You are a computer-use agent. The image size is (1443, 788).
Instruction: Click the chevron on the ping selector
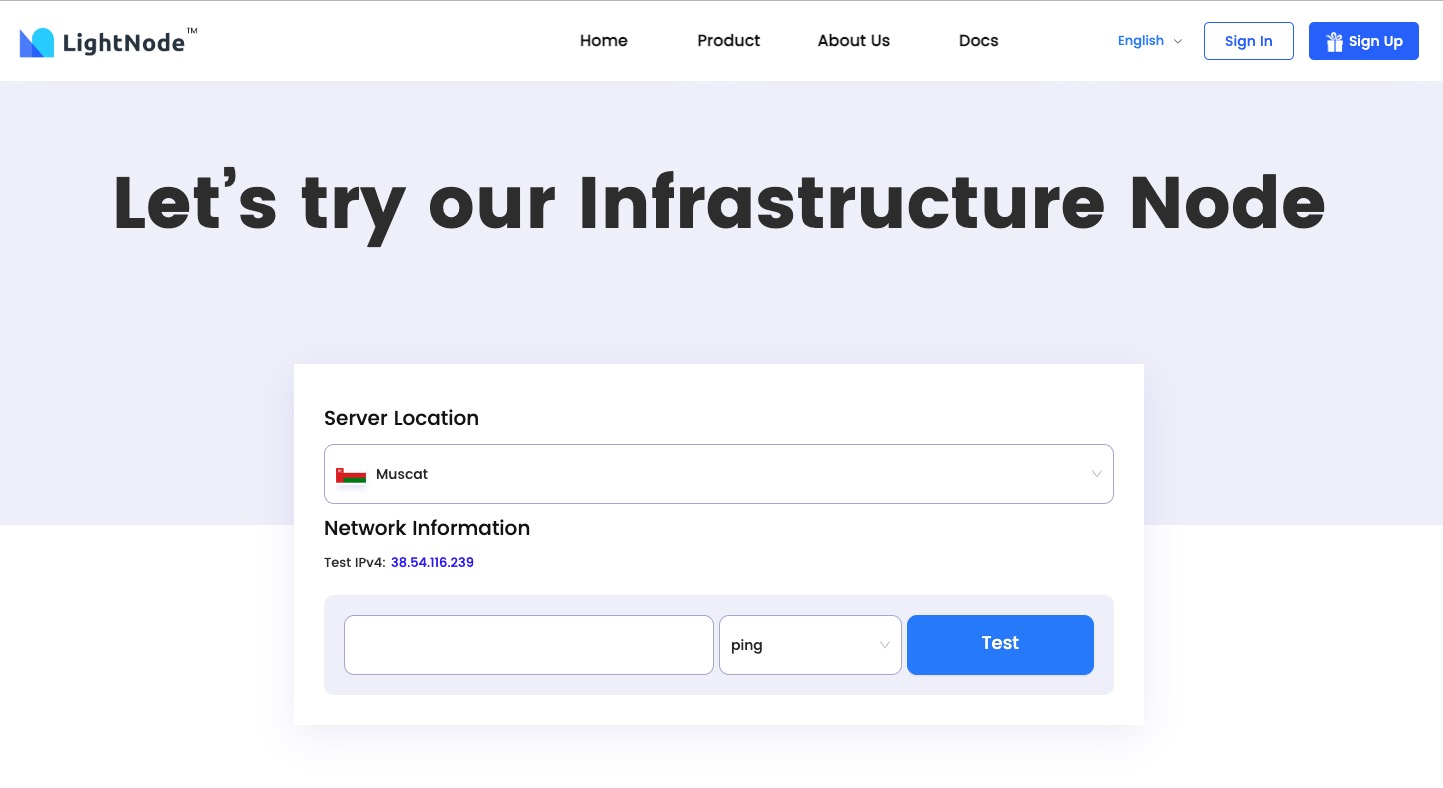(x=884, y=645)
